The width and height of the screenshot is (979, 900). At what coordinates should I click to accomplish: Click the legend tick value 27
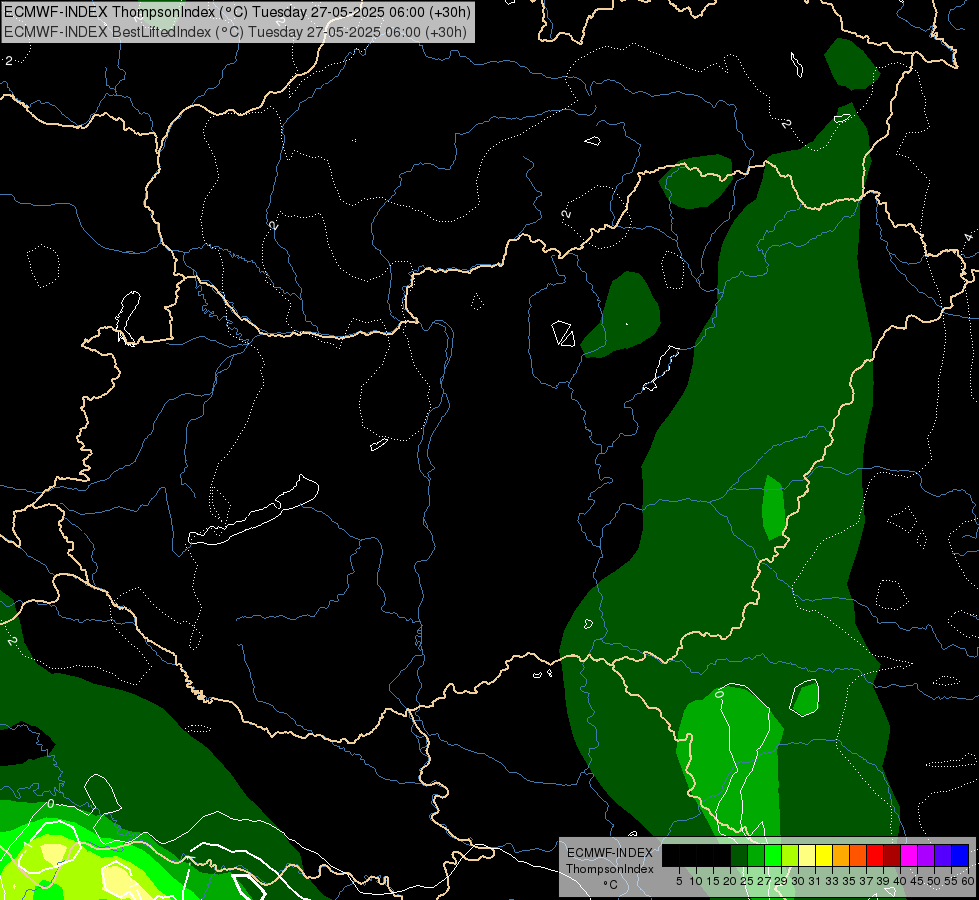pos(764,881)
